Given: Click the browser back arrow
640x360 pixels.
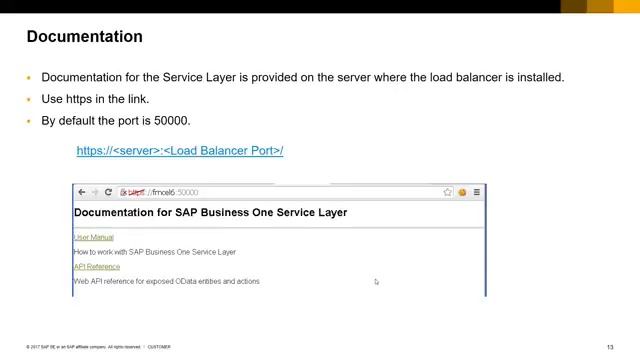Looking at the screenshot, I should 82,192.
